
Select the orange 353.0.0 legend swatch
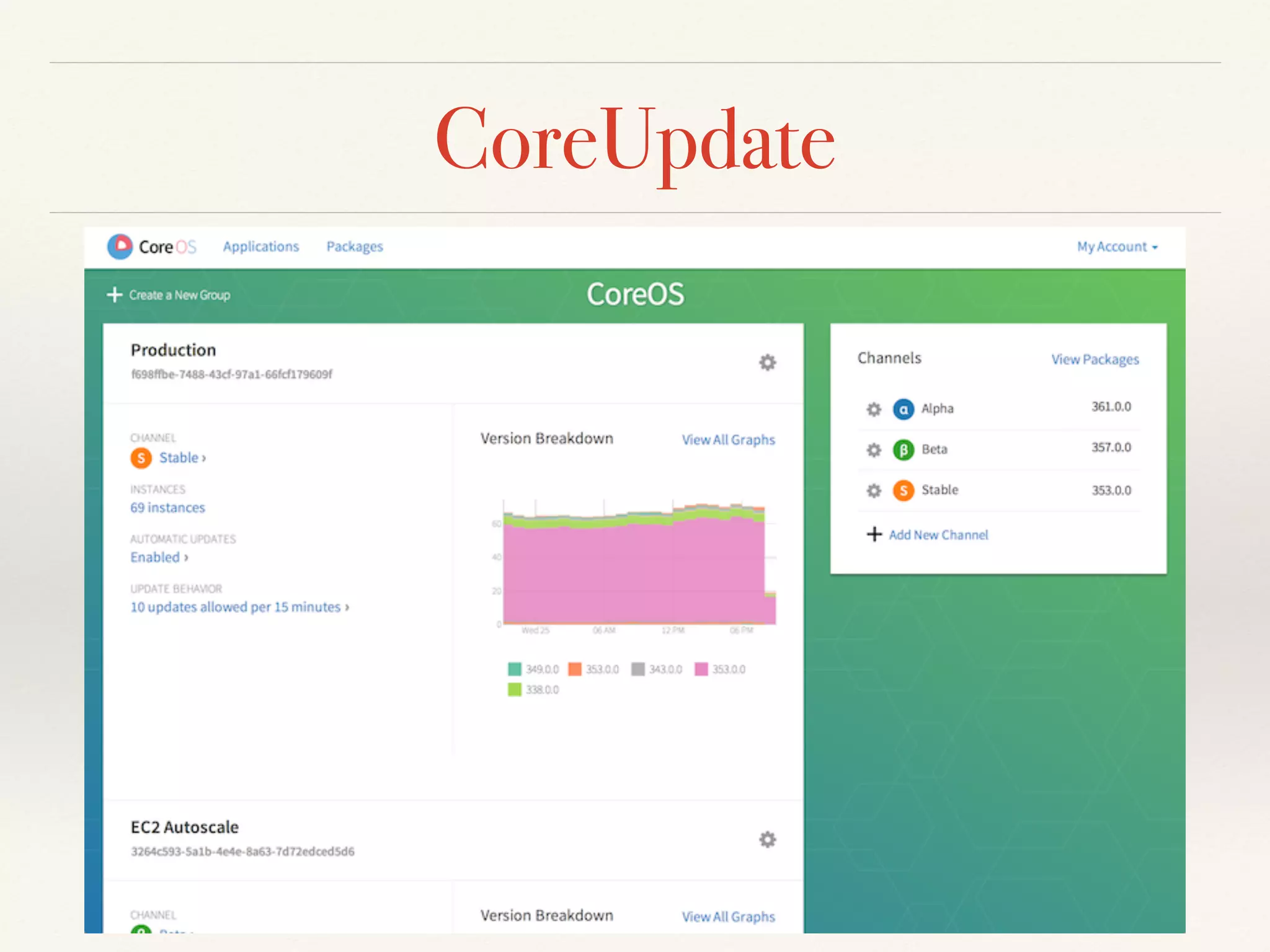pos(575,669)
